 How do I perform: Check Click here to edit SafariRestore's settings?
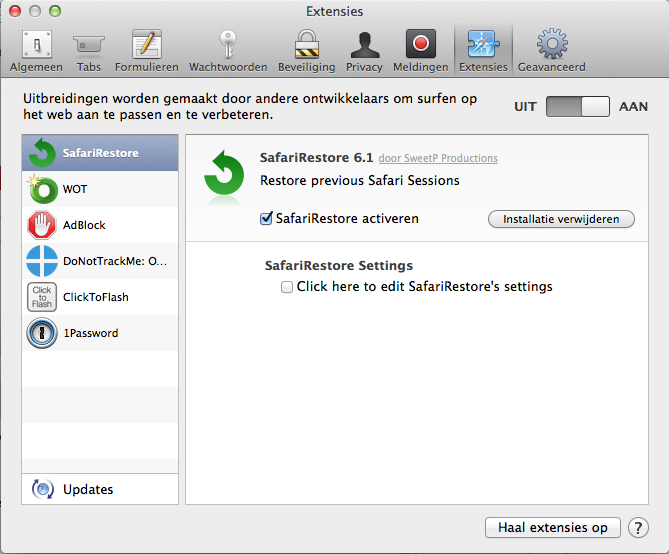click(287, 286)
